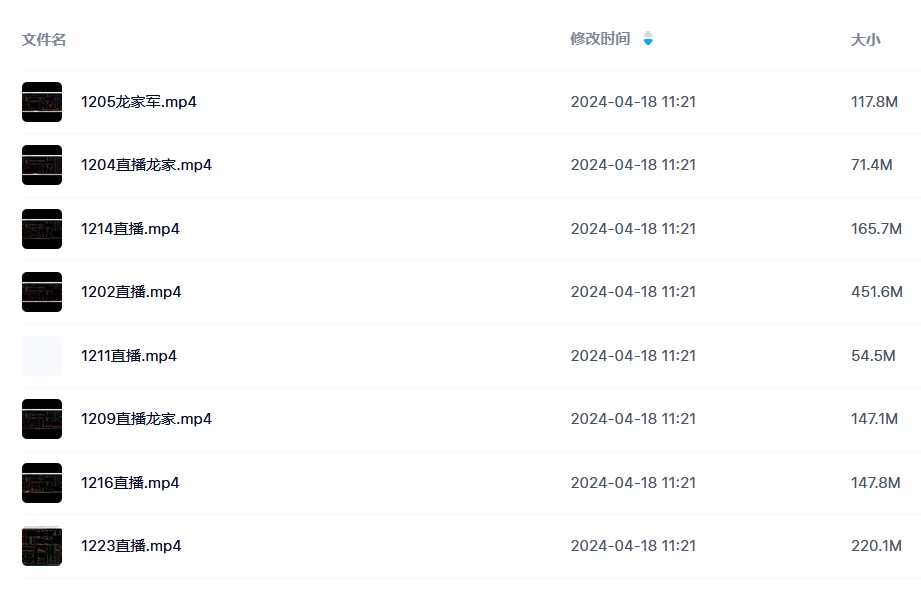Click the 1202直播.mp4 file name
This screenshot has width=921, height=599.
coord(131,292)
